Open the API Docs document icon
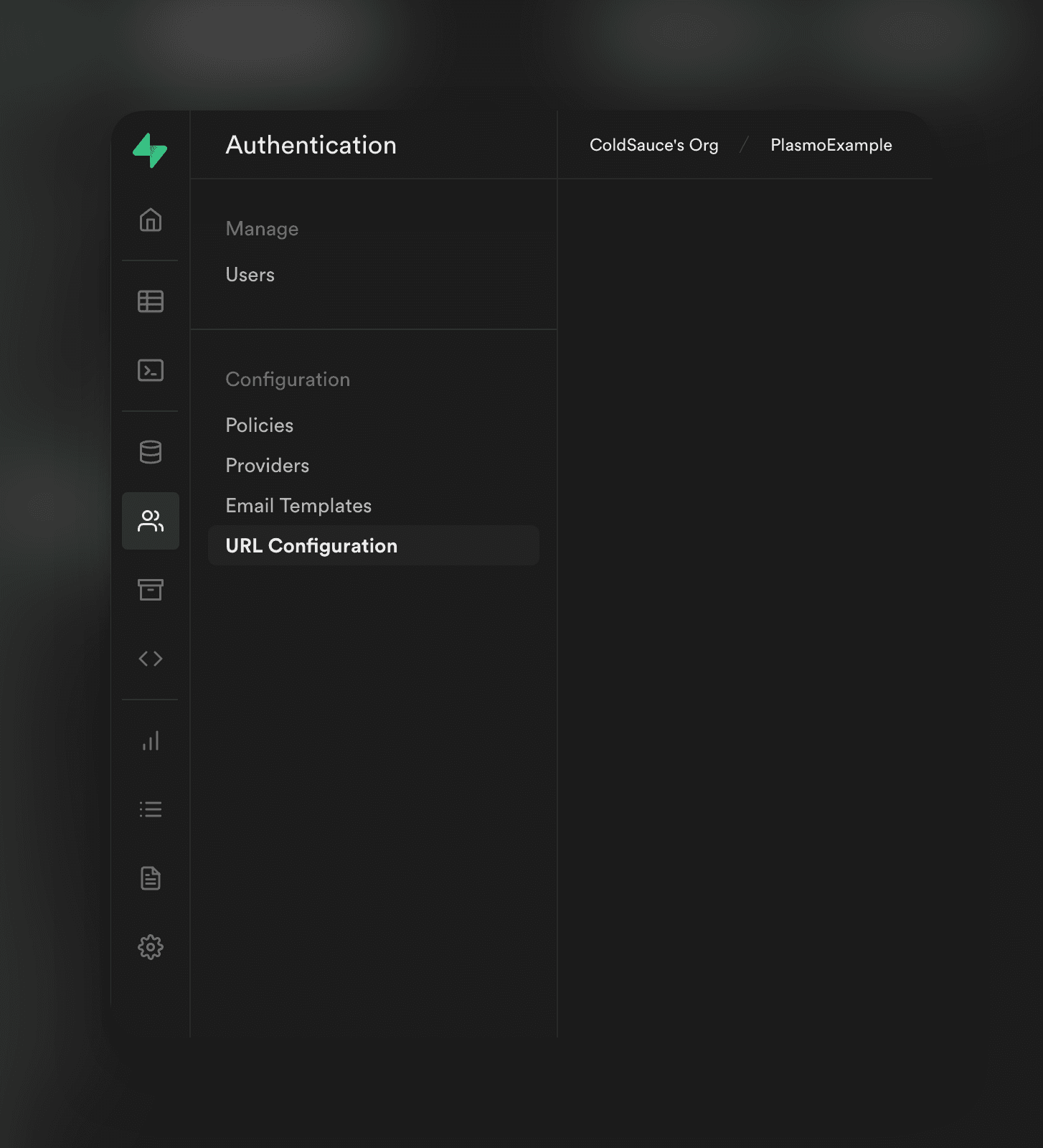This screenshot has width=1043, height=1148. click(151, 878)
